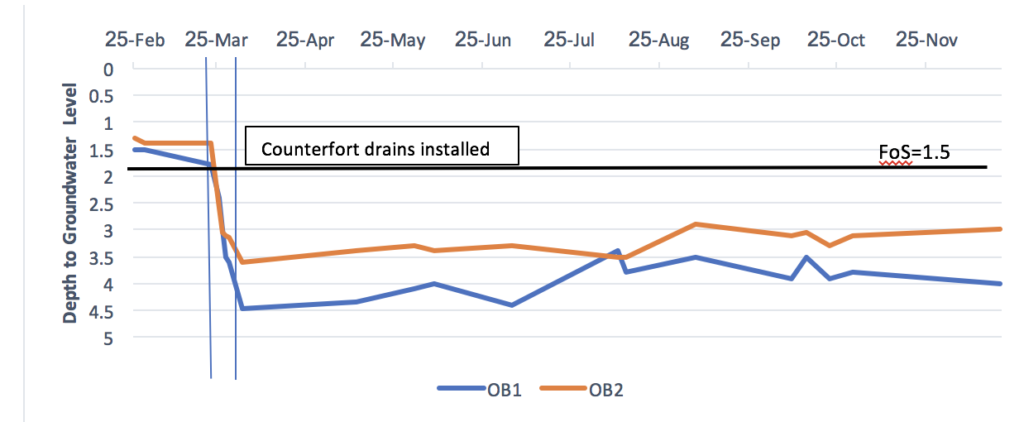
Task: Select the OB1 legend label
Action: point(505,390)
